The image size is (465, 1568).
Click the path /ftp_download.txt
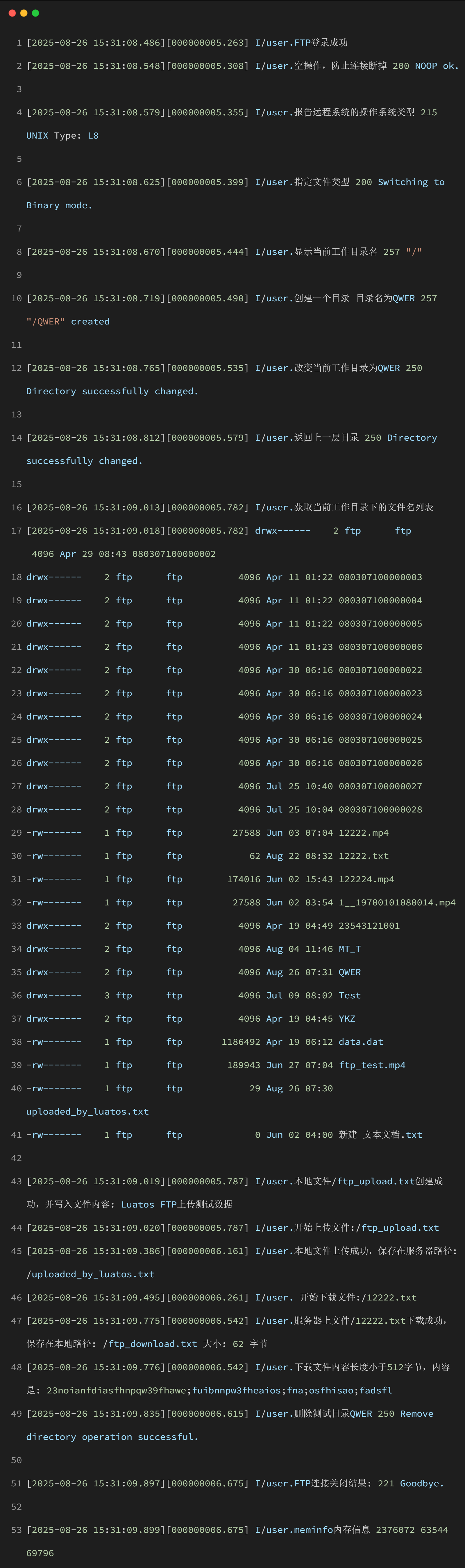coord(150,1344)
